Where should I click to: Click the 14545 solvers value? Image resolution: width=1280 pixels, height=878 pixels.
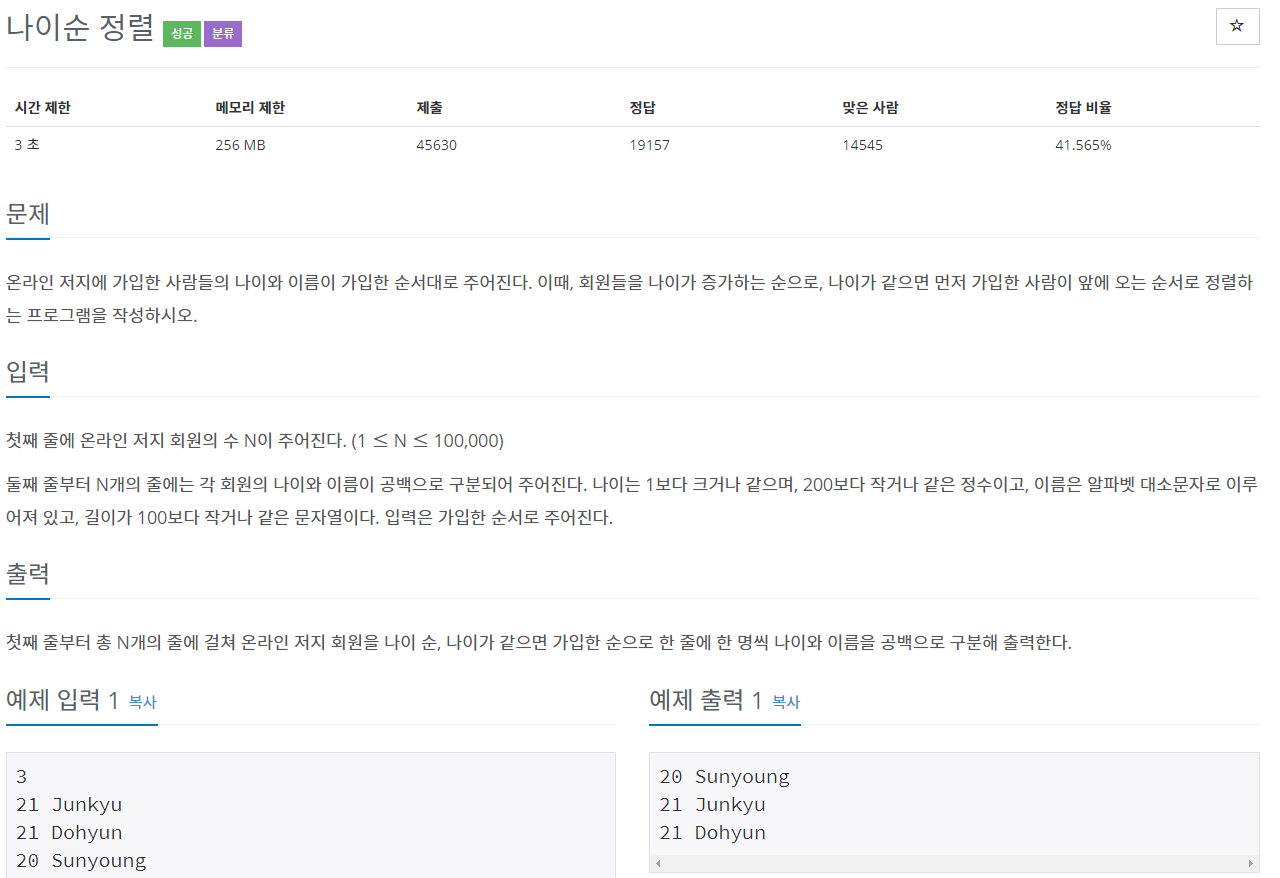(863, 145)
